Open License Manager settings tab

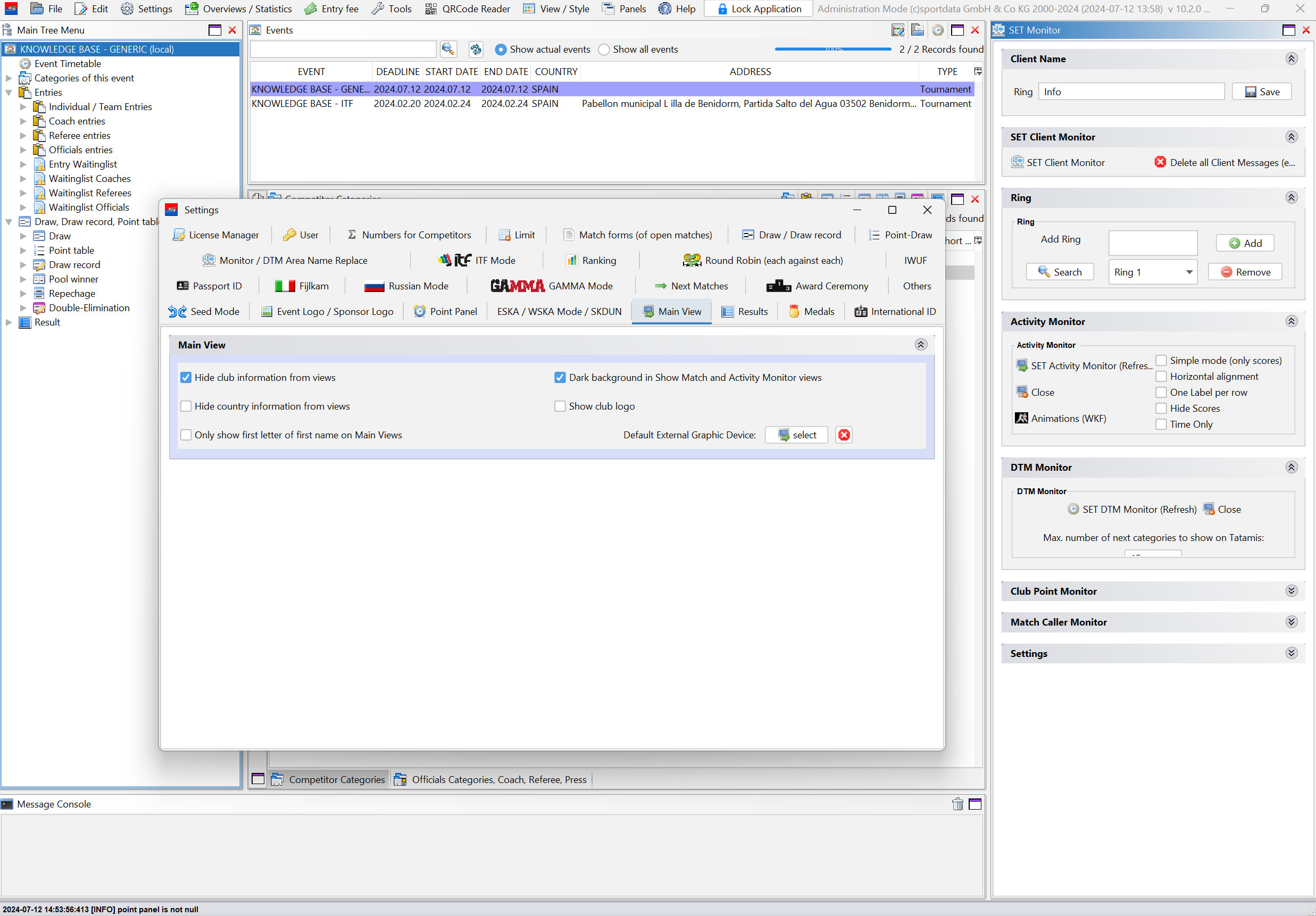(x=215, y=235)
